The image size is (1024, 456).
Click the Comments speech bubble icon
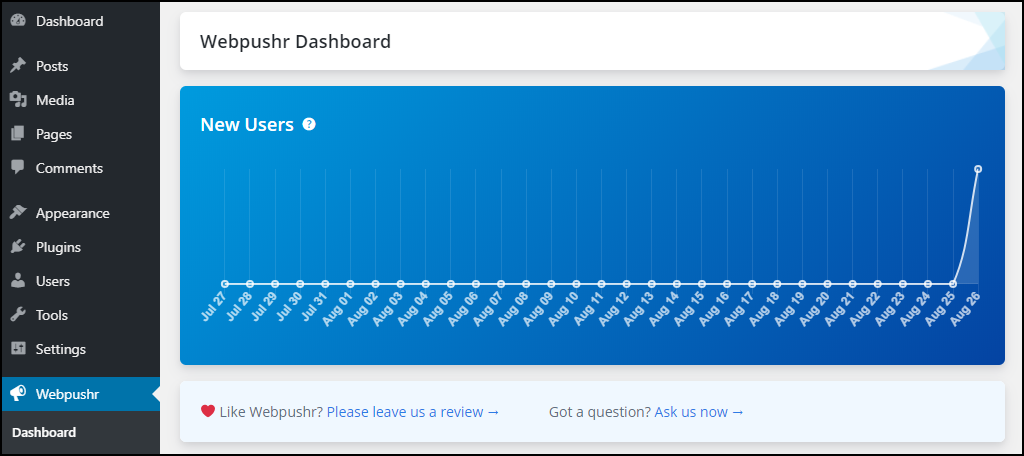coord(18,168)
